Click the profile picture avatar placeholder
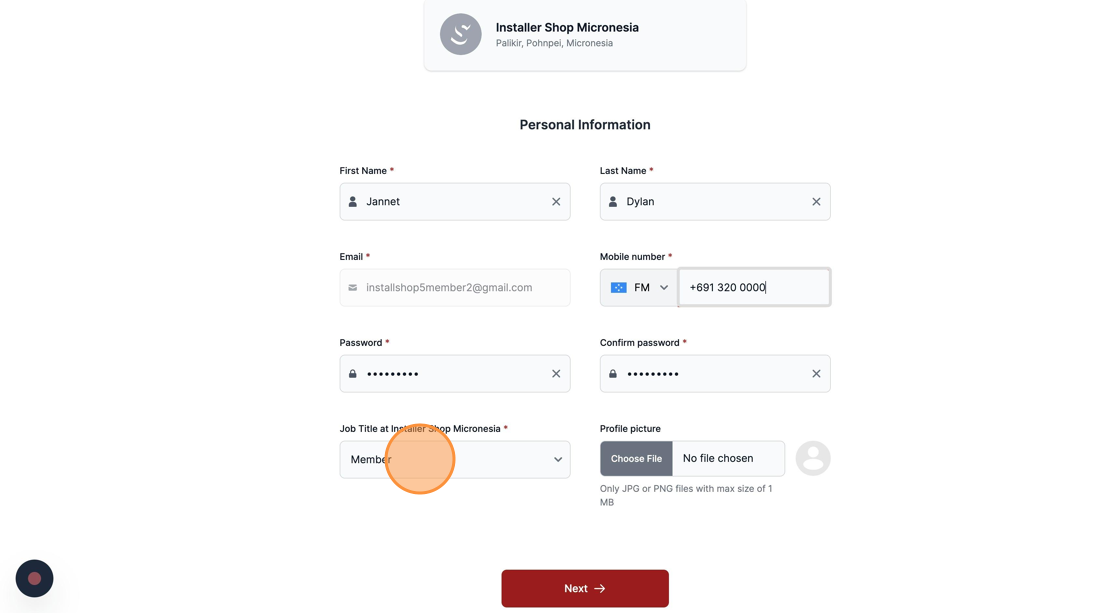Screen dimensions: 1120x613 pyautogui.click(x=813, y=458)
